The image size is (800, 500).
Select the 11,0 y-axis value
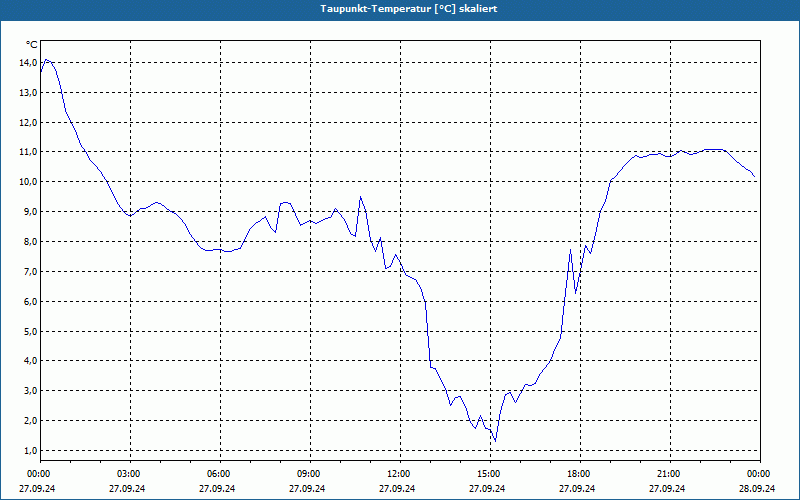coord(28,152)
